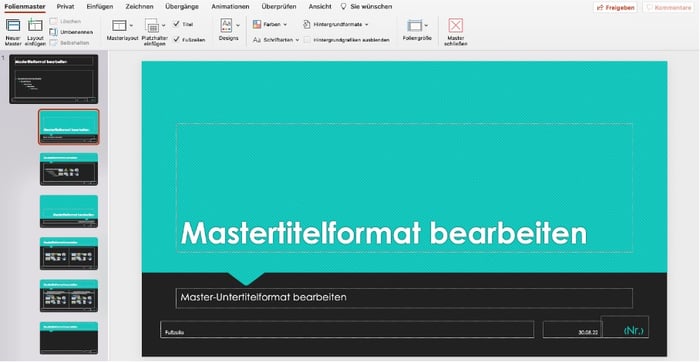Image resolution: width=700 pixels, height=362 pixels.
Task: Select the slide master thumbnail numbered 1
Action: (x=54, y=79)
